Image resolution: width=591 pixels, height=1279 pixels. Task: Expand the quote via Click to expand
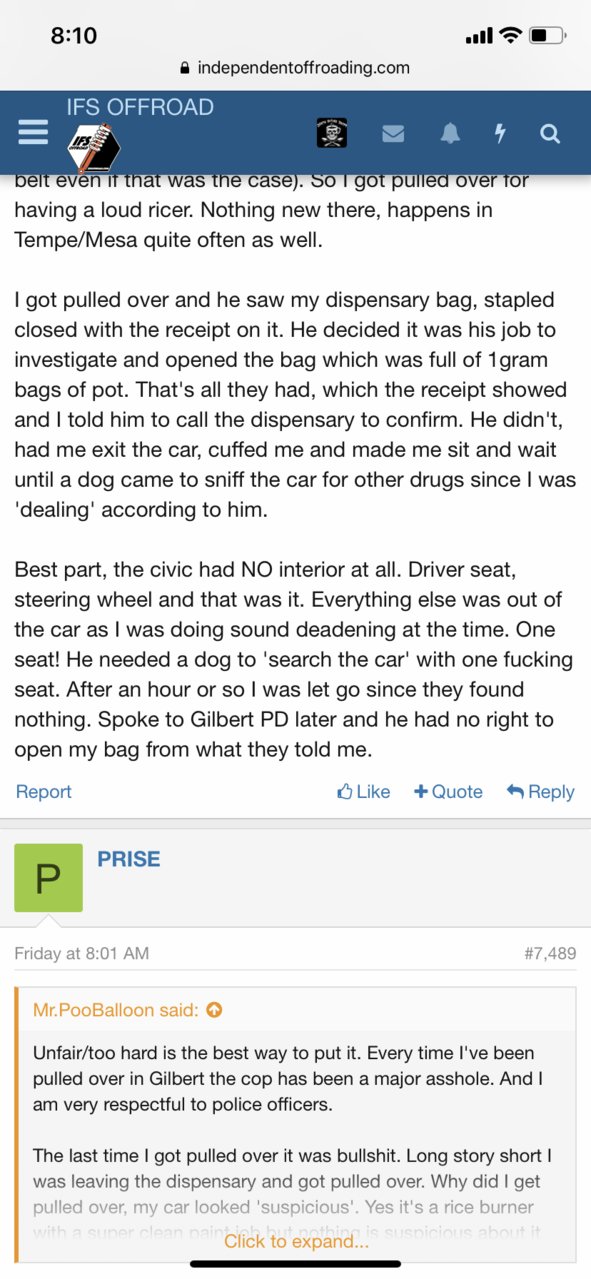(296, 1241)
